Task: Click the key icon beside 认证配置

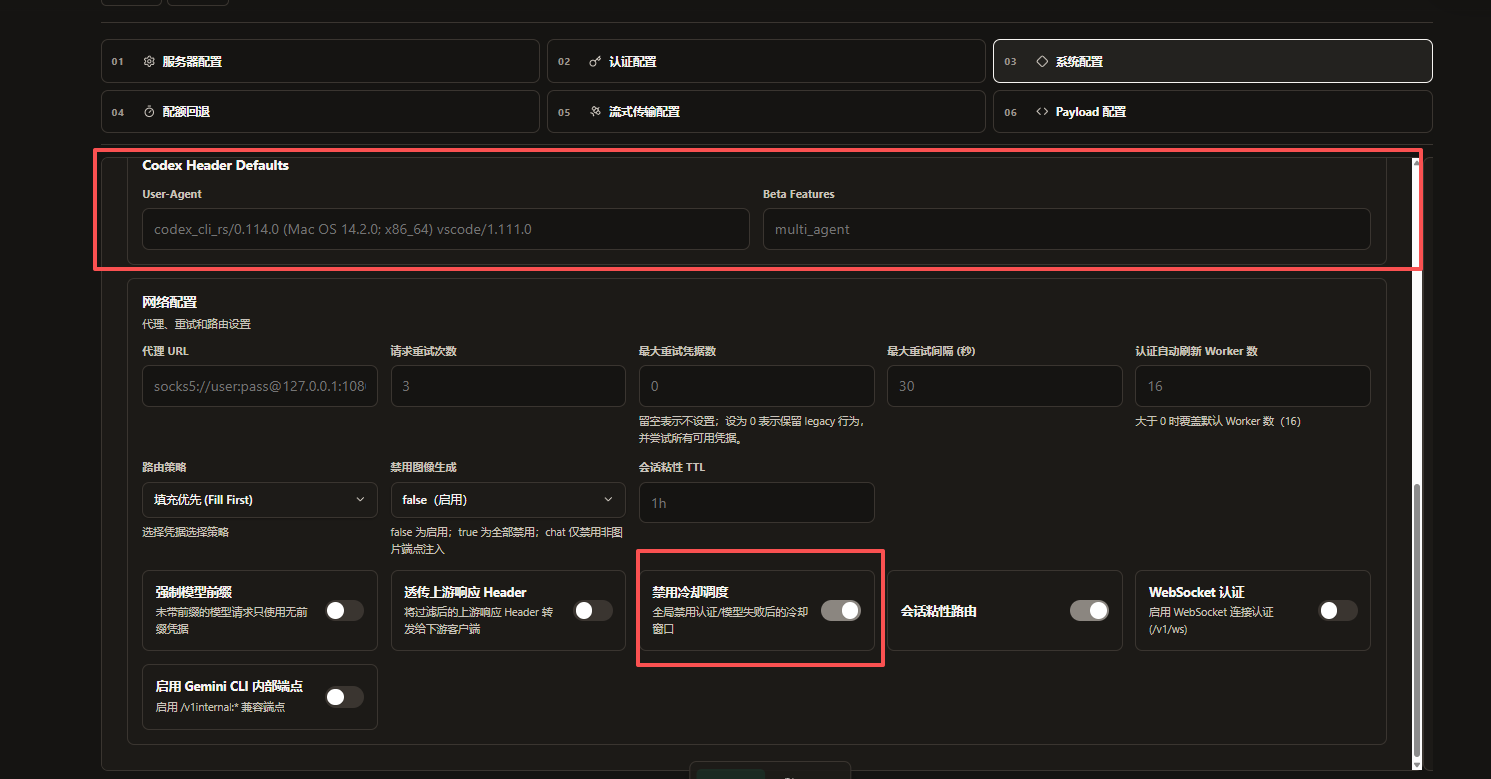Action: tap(595, 61)
